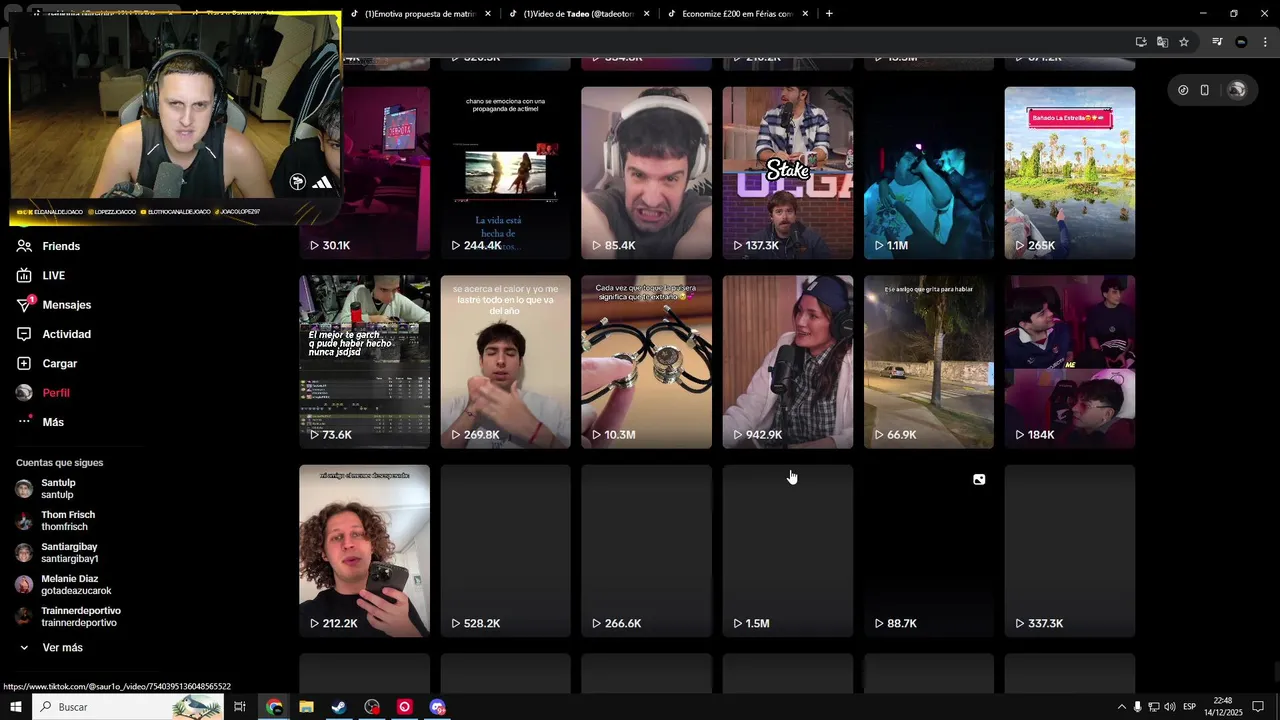Click install app icon in address bar
1280x720 pixels.
(x=1141, y=42)
